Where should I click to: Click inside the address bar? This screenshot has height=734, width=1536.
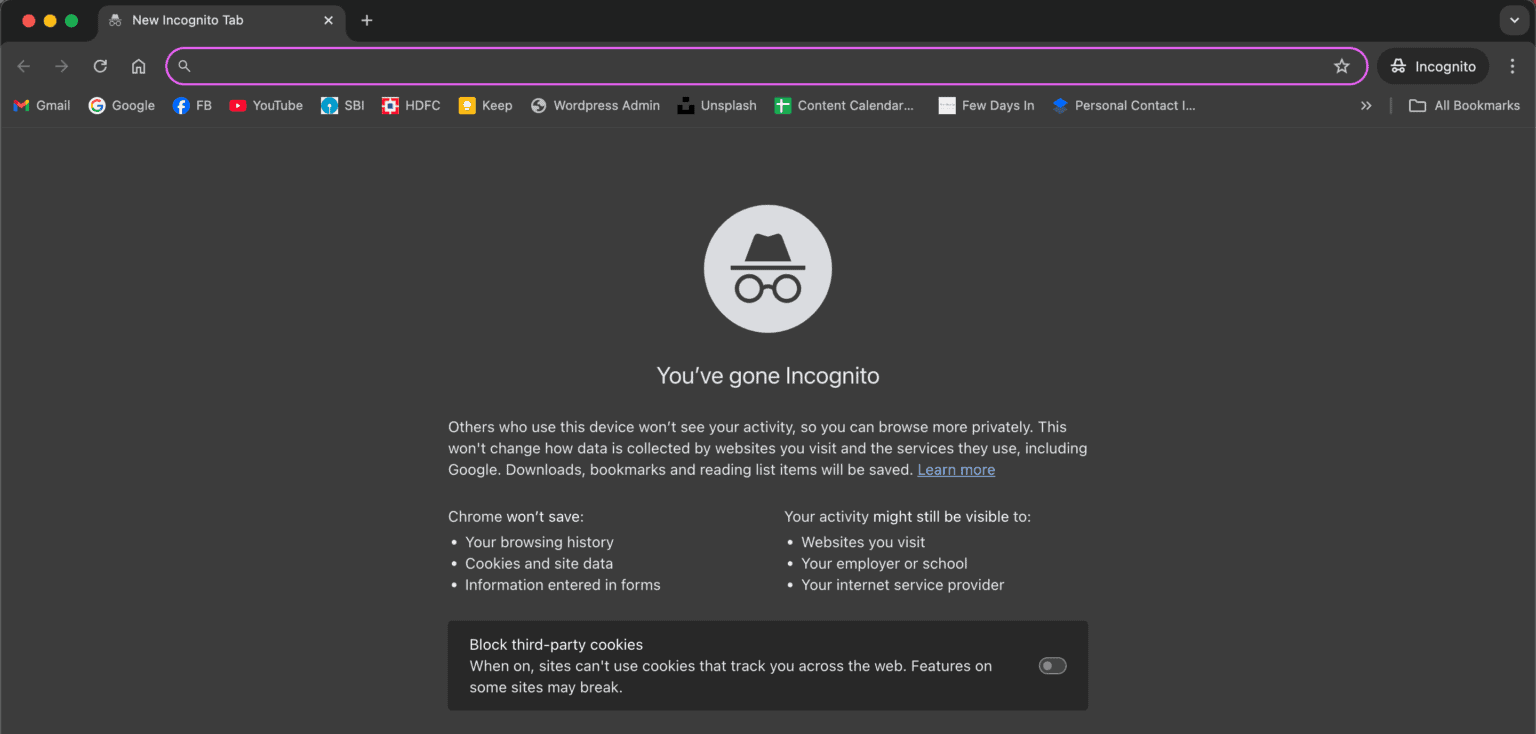click(700, 66)
